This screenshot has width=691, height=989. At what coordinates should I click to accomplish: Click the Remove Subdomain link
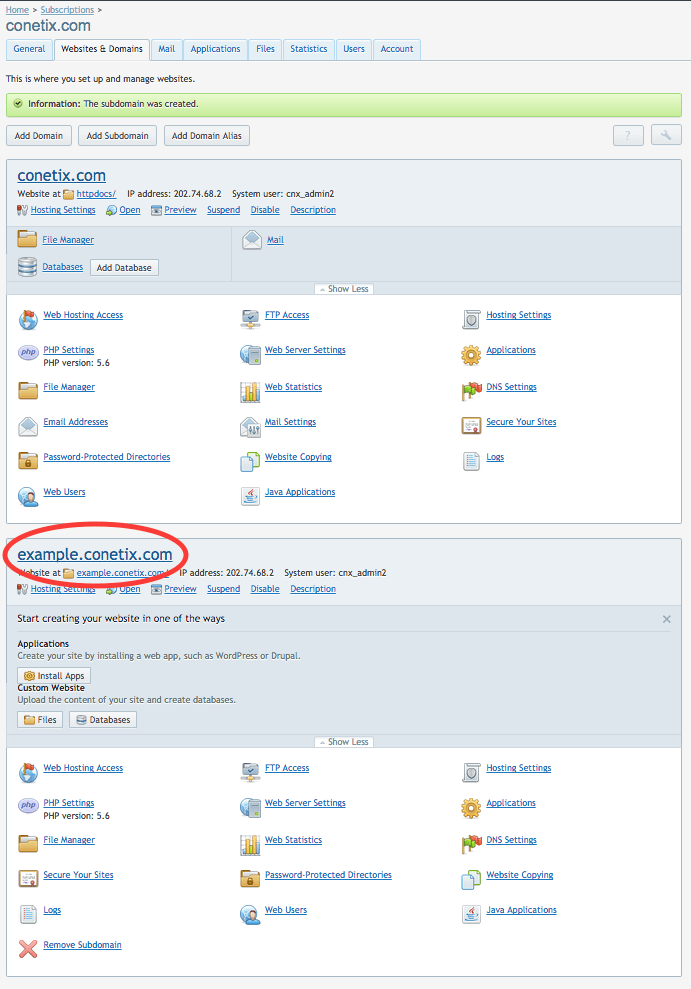pos(83,944)
